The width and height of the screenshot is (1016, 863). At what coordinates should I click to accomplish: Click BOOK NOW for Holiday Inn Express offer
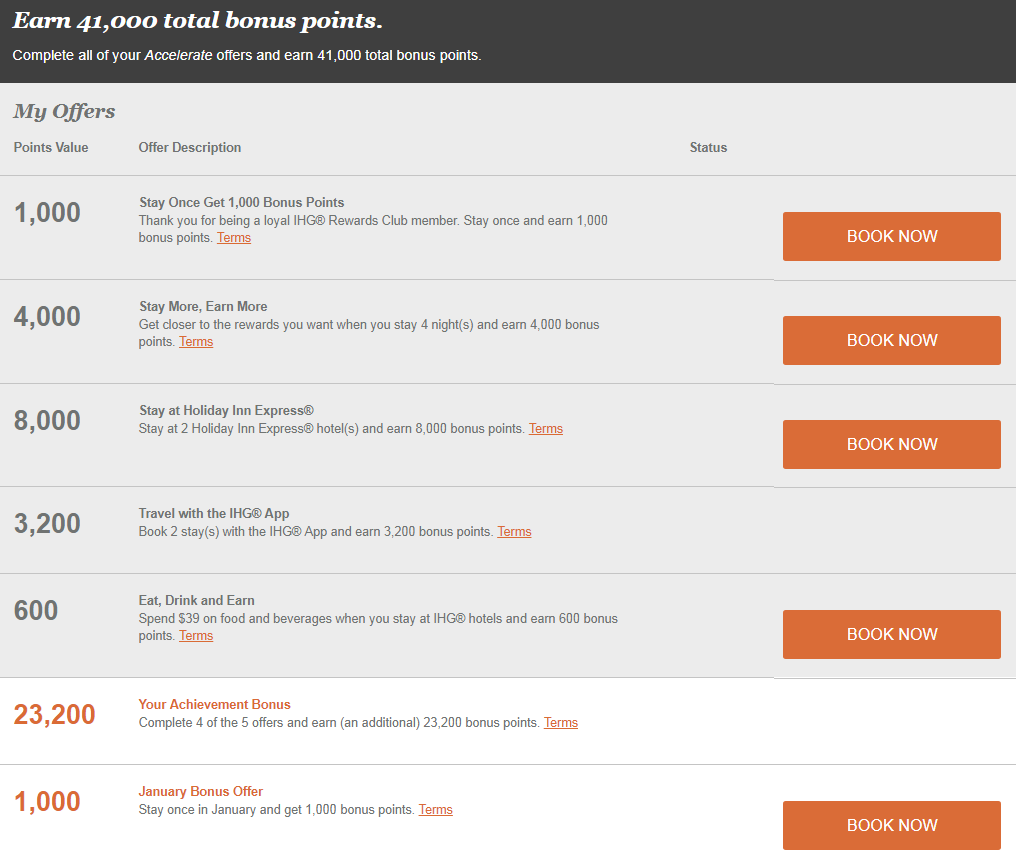(x=892, y=444)
